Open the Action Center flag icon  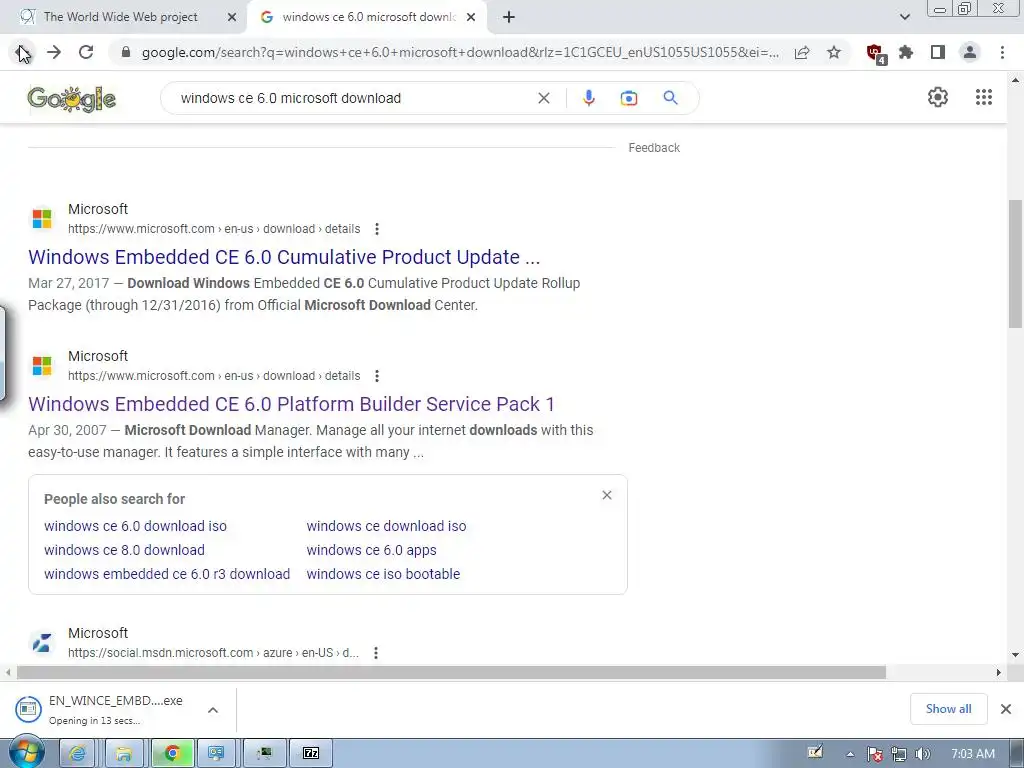coord(874,754)
